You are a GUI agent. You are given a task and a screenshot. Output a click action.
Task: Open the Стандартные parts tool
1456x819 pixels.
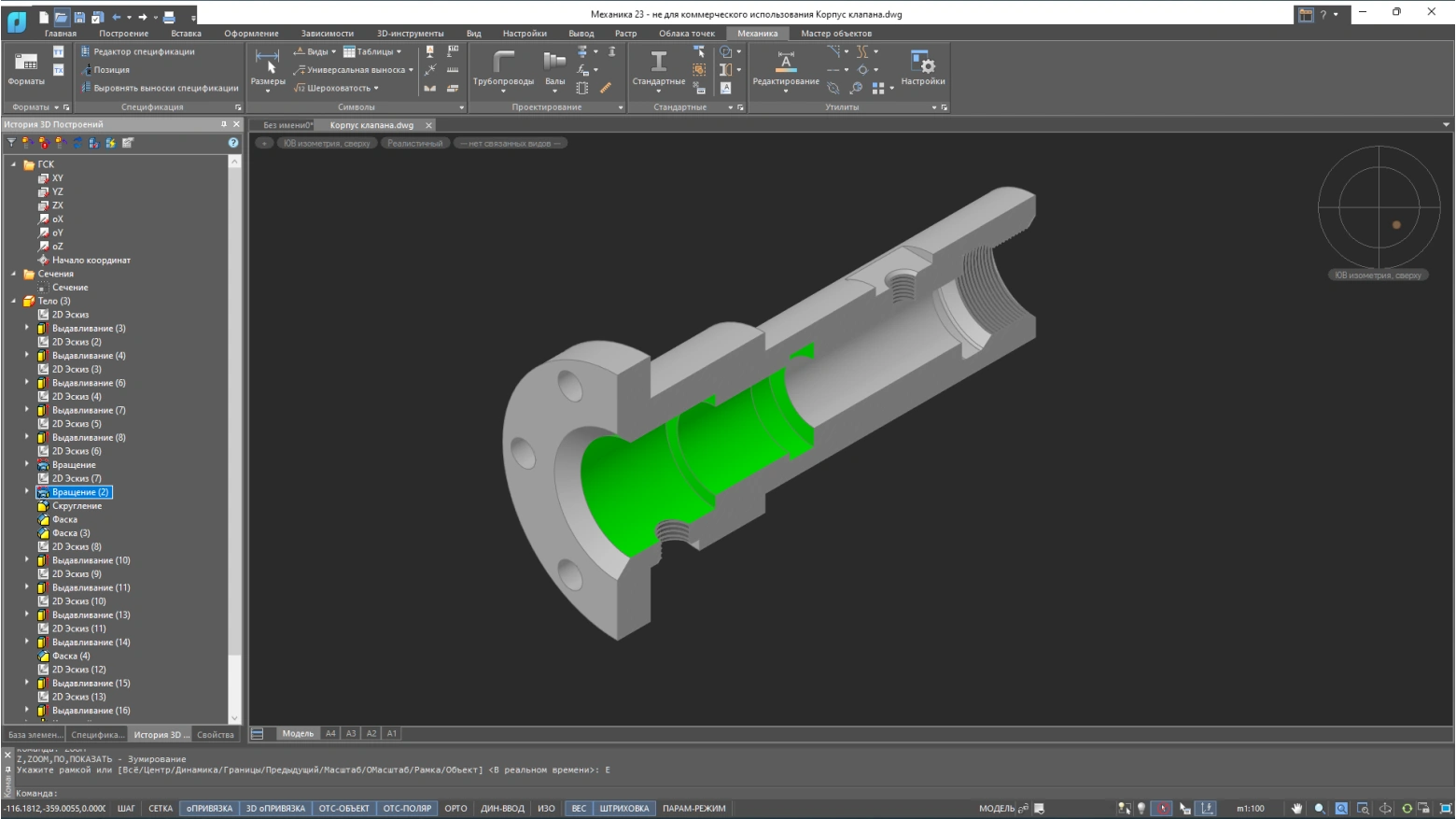point(658,67)
